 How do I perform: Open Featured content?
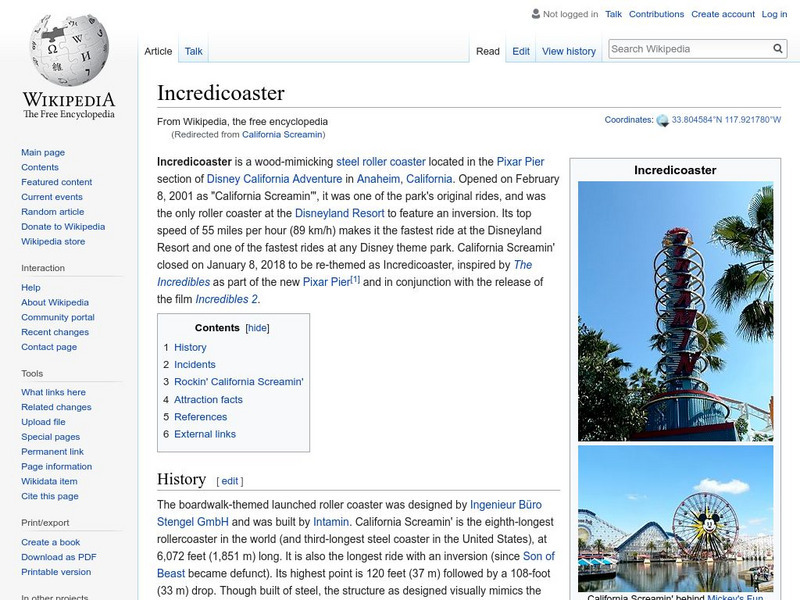coord(57,182)
